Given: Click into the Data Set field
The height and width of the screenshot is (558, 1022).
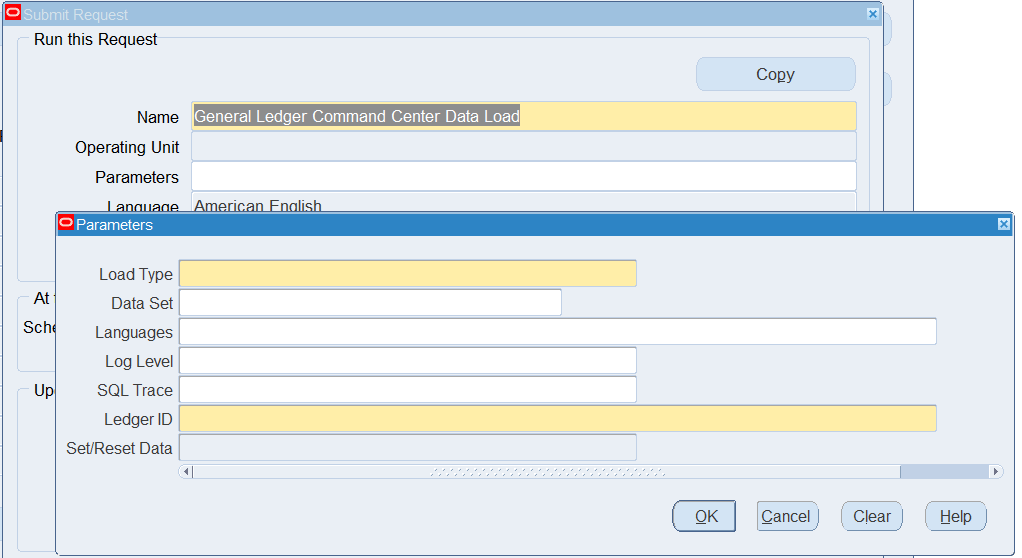Looking at the screenshot, I should pos(370,302).
